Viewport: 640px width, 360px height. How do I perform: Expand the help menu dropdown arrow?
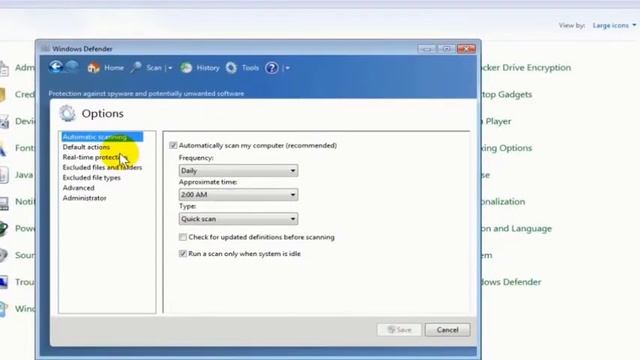click(x=287, y=68)
